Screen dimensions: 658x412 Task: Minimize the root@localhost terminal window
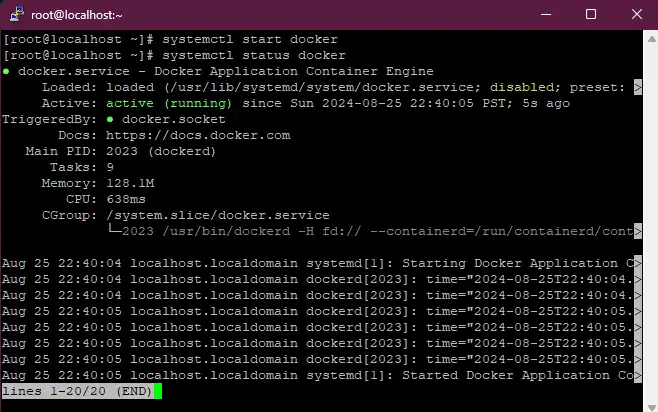coord(546,14)
